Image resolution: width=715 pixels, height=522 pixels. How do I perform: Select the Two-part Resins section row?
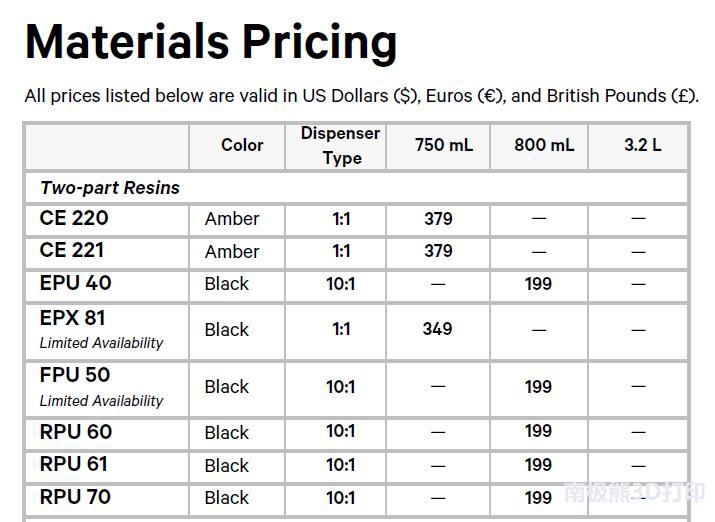coord(109,188)
